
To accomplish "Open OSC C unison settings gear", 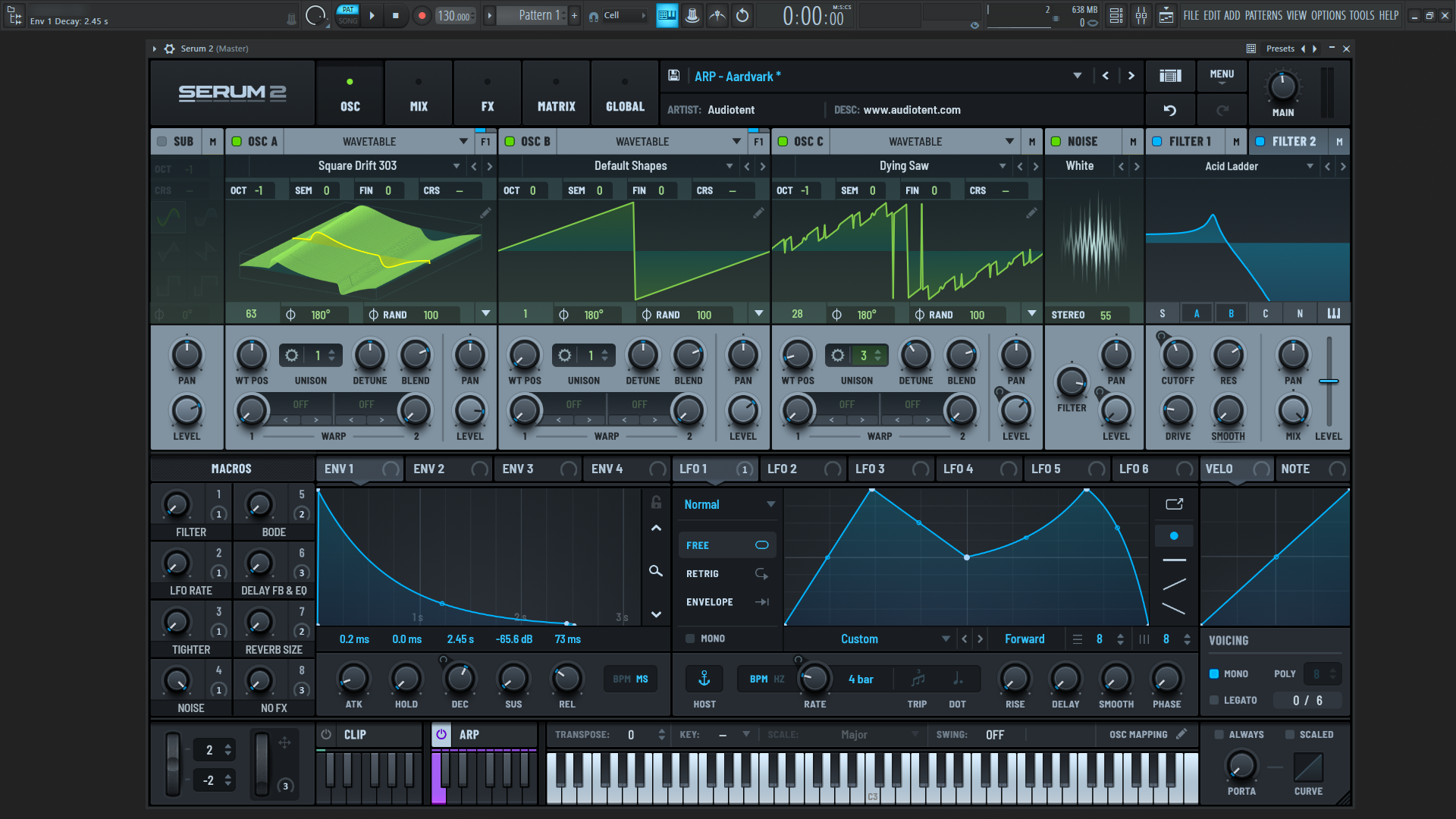I will point(837,355).
